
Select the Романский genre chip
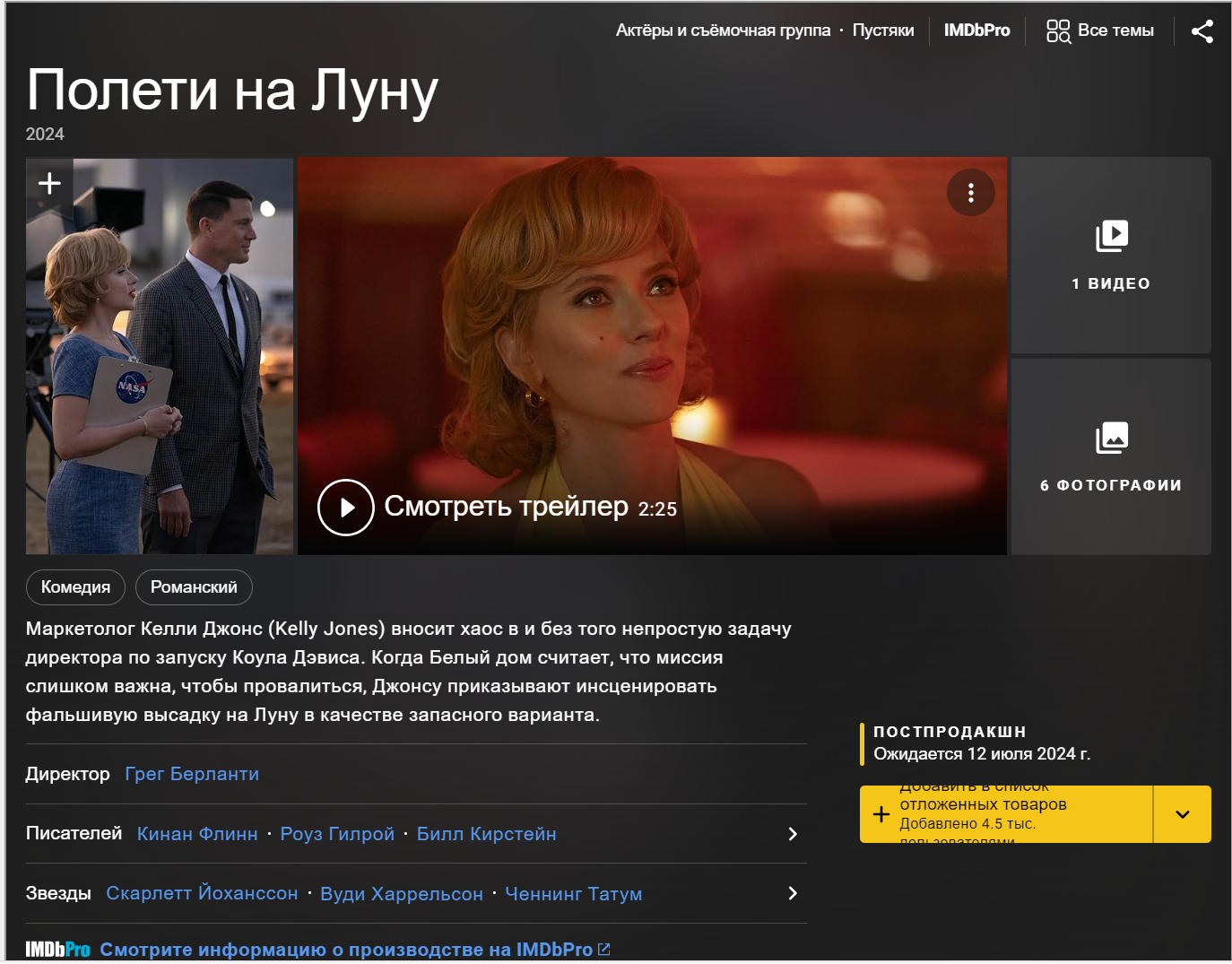[x=194, y=587]
